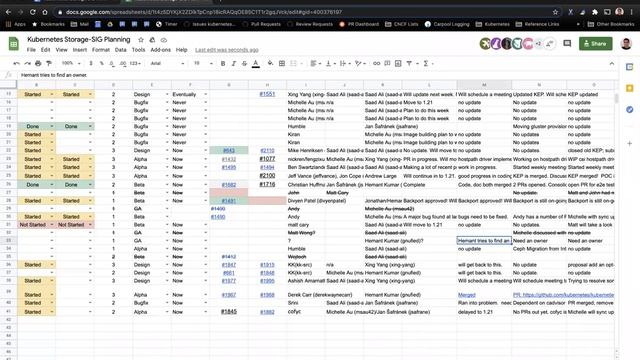Check the cloud save status icon
The height and width of the screenshot is (360, 640).
(164, 40)
